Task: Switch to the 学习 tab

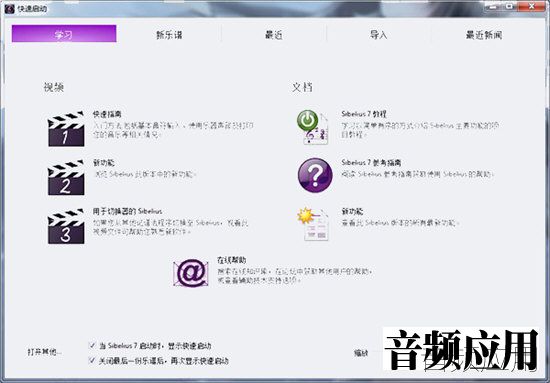Action: click(x=64, y=34)
